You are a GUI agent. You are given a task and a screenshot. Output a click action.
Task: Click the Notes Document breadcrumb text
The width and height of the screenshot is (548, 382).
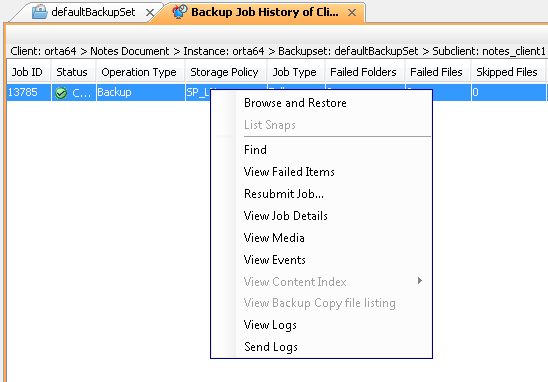click(130, 51)
